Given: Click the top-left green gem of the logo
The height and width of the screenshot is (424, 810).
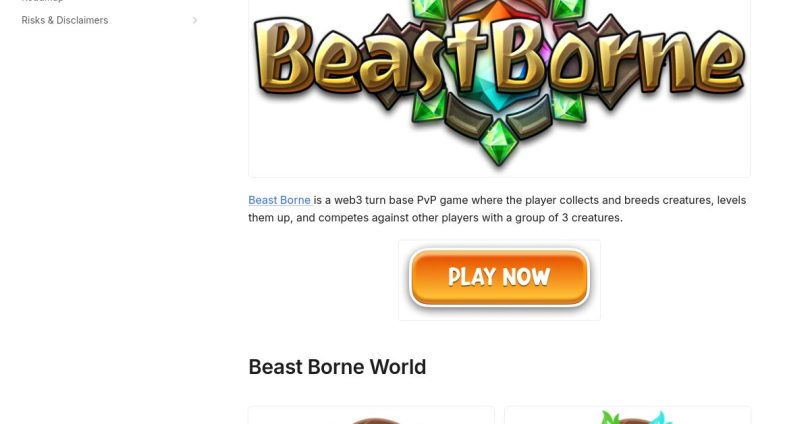Looking at the screenshot, I should (431, 9).
